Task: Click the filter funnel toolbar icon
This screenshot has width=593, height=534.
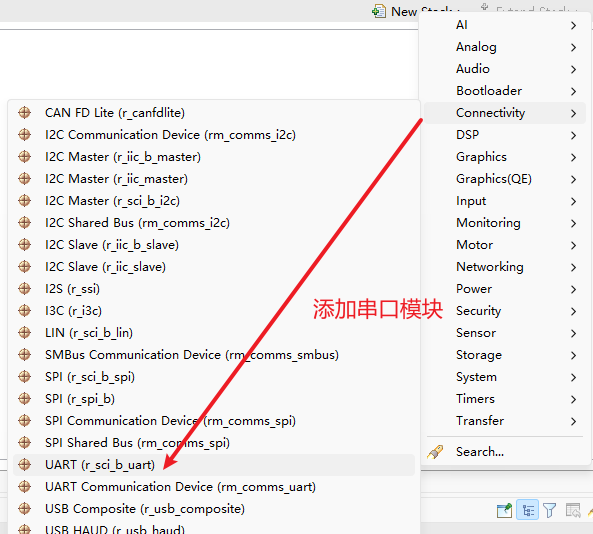Action: point(550,510)
